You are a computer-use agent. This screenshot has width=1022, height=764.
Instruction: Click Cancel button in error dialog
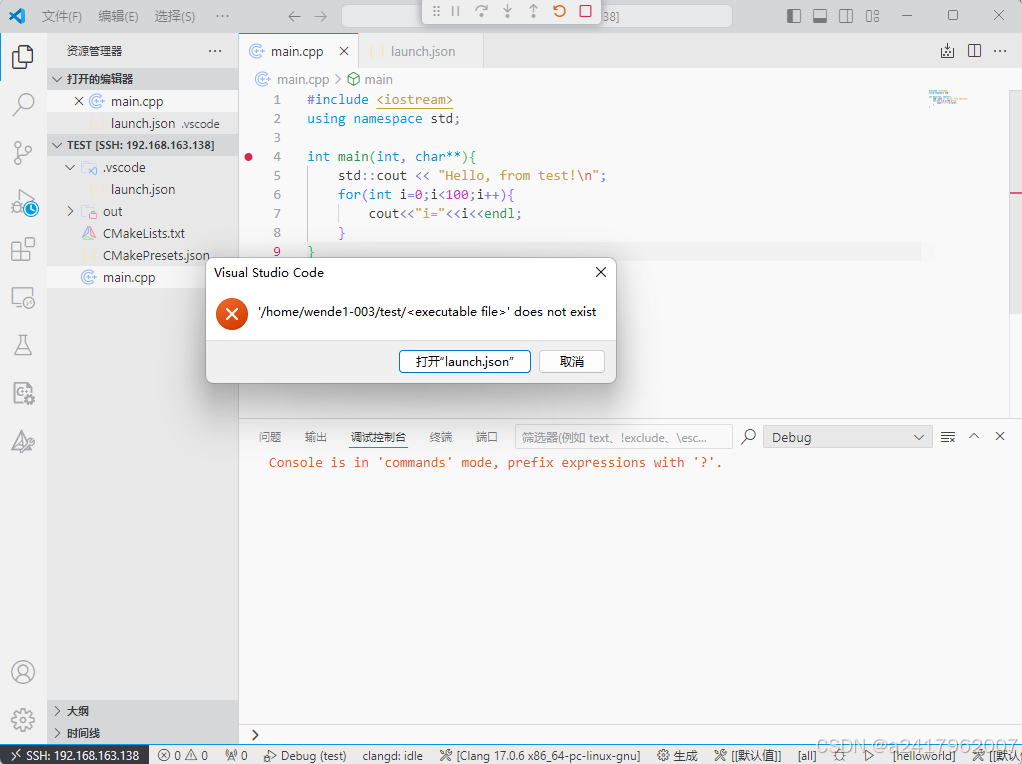pyautogui.click(x=572, y=362)
